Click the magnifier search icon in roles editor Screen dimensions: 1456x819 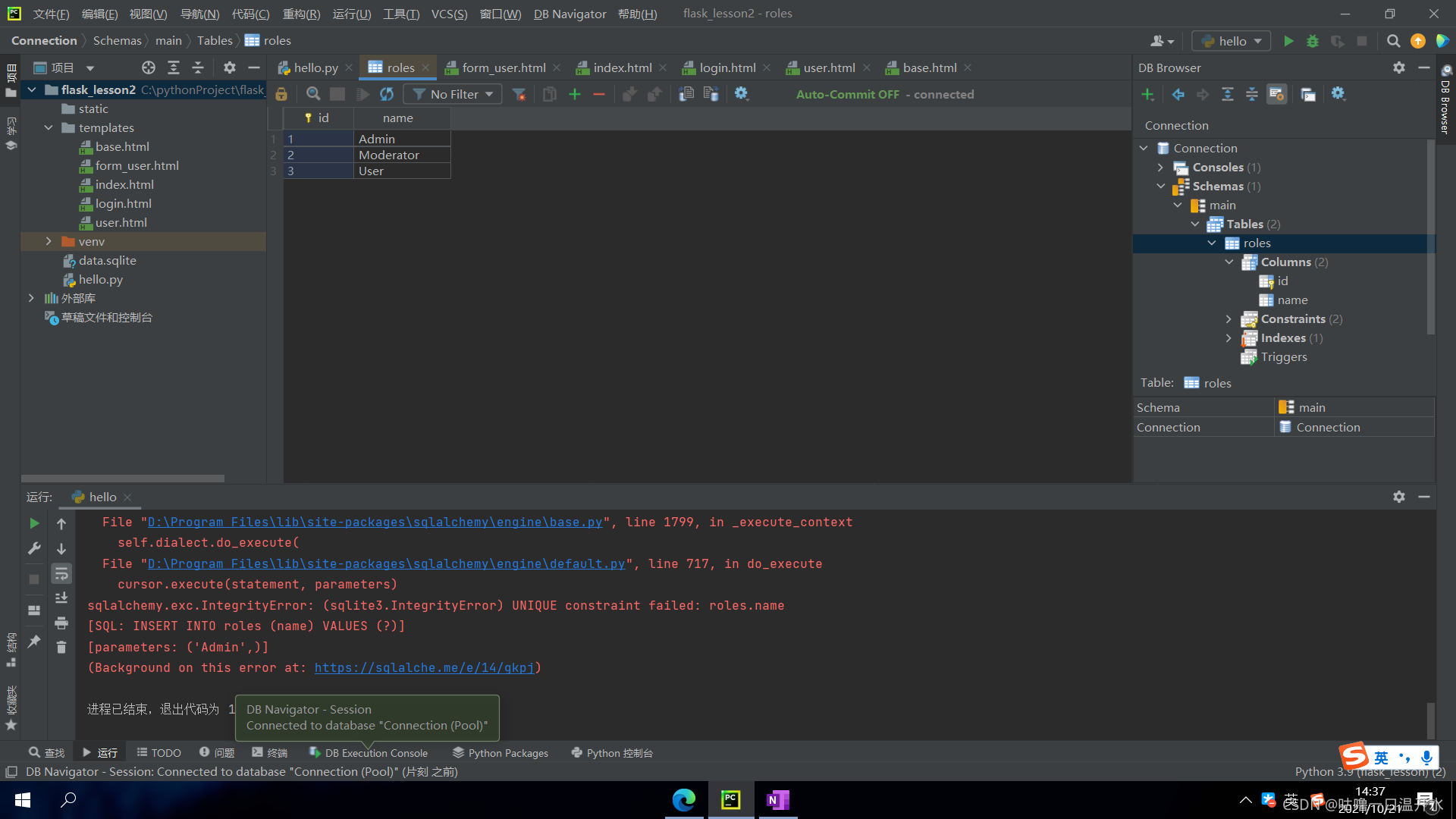point(313,94)
